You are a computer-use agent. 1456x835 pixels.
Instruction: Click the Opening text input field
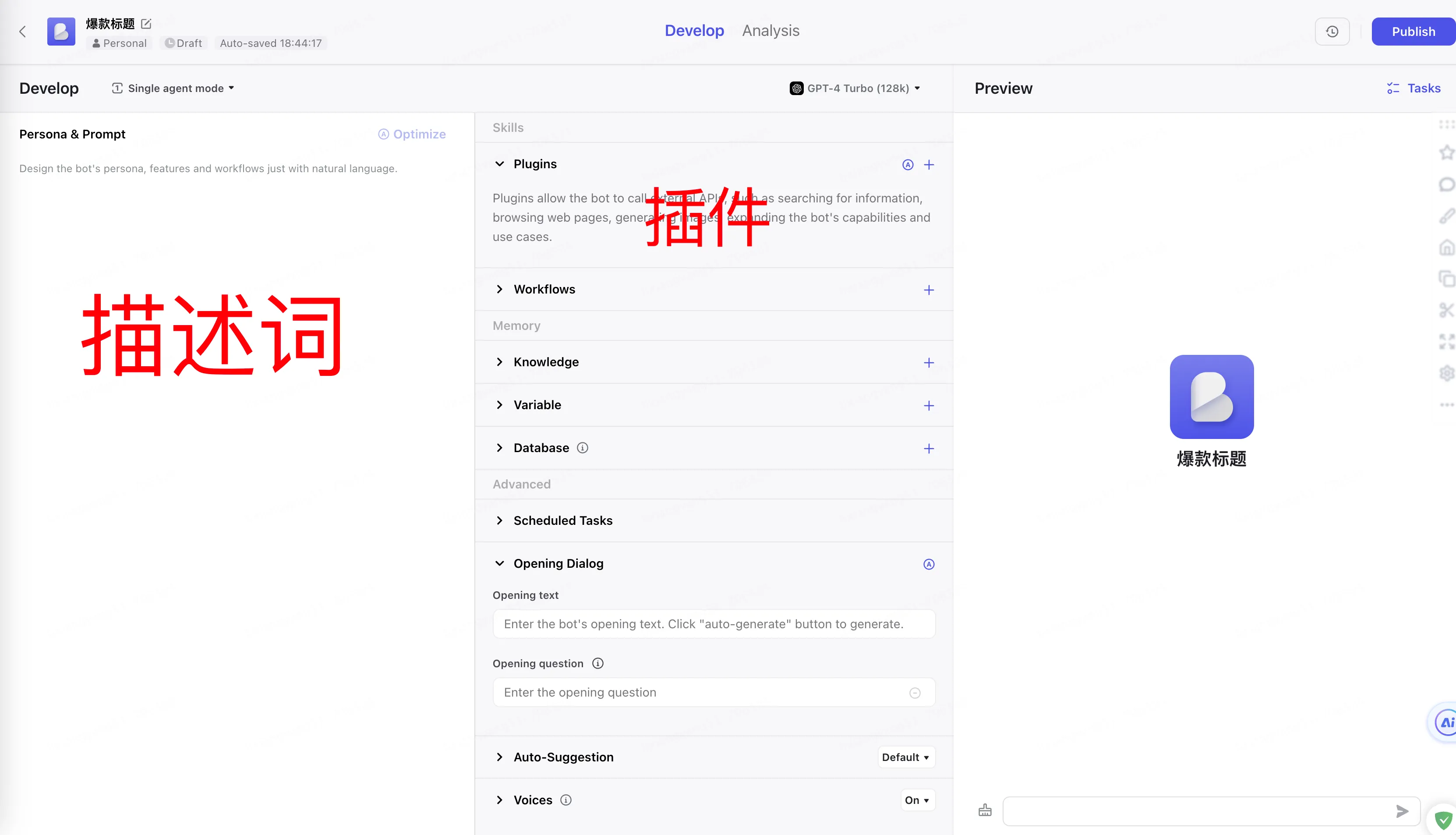[714, 624]
